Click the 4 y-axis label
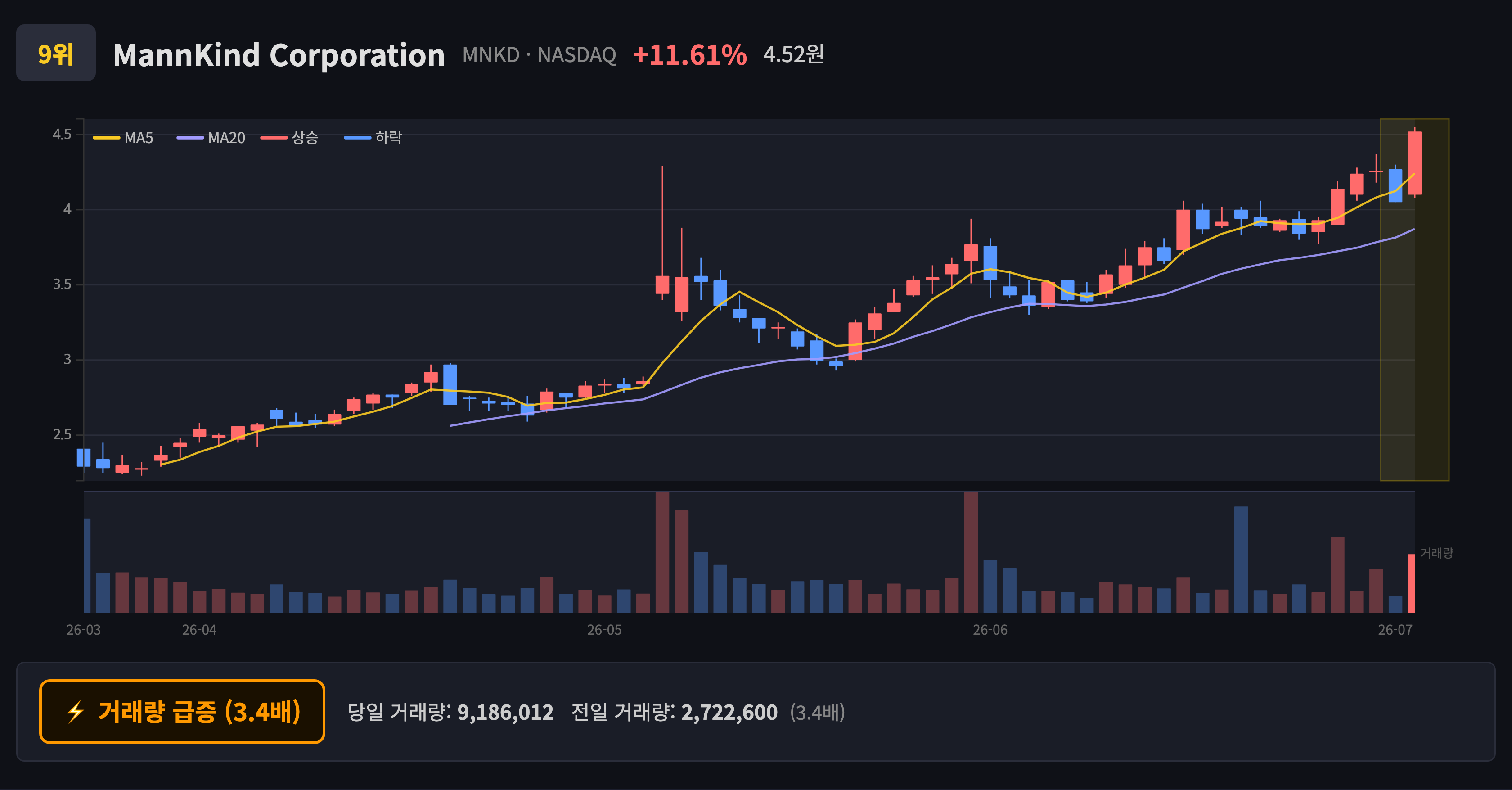Screen dimensions: 1512x790 67,209
